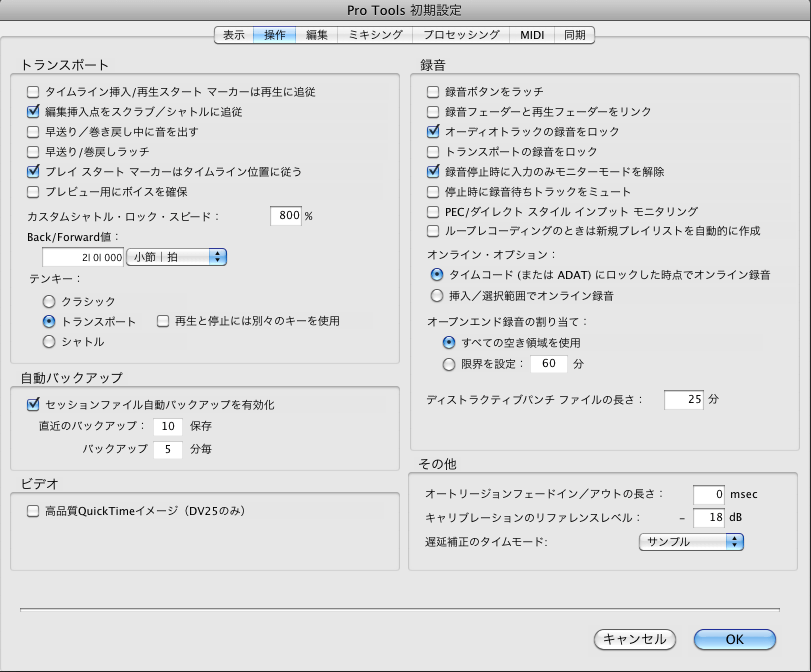Choose すべての空き領域を使用 radio button
This screenshot has height=672, width=811.
[x=449, y=342]
